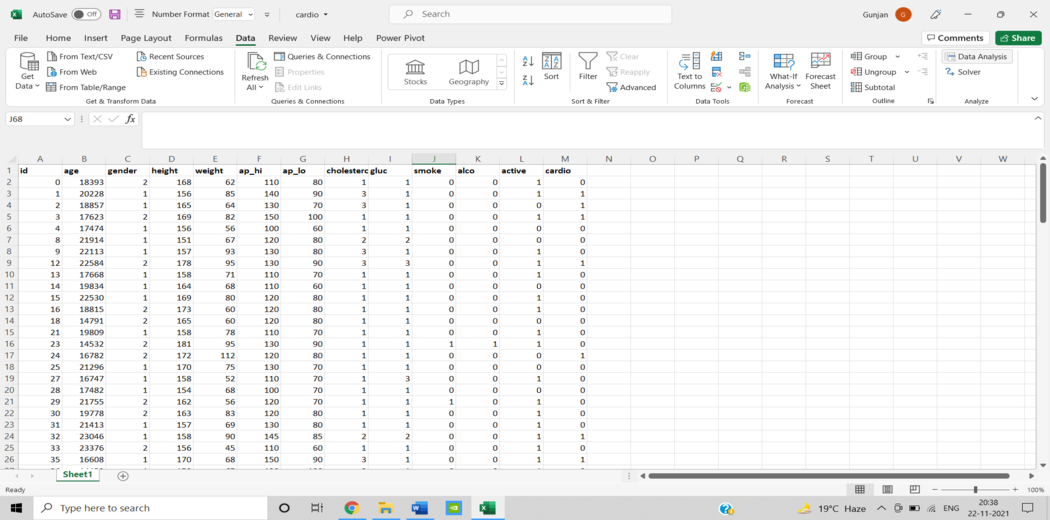
Task: Open the Forecast Sheet tool
Action: point(820,71)
